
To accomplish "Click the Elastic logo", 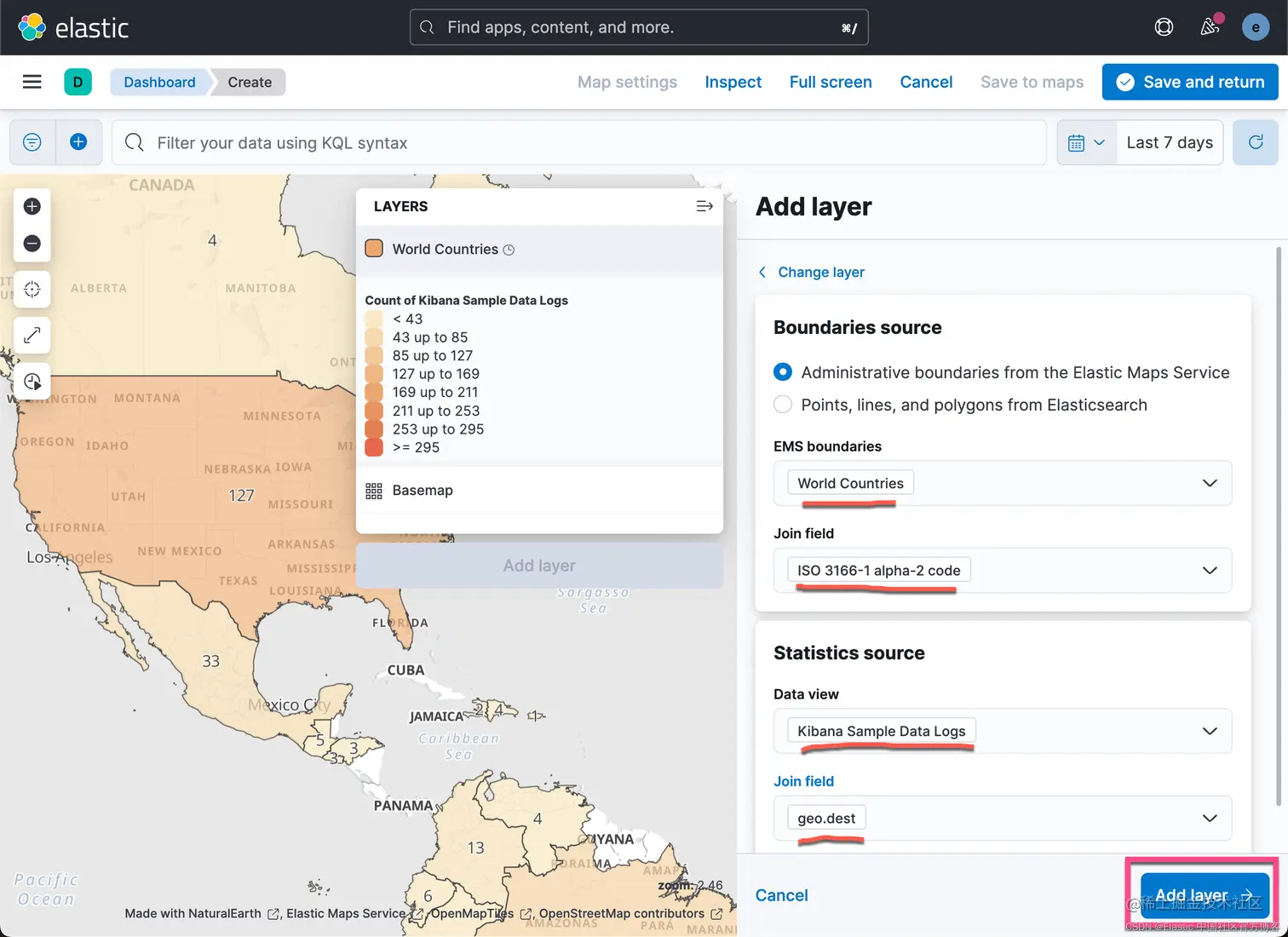I will pos(73,27).
